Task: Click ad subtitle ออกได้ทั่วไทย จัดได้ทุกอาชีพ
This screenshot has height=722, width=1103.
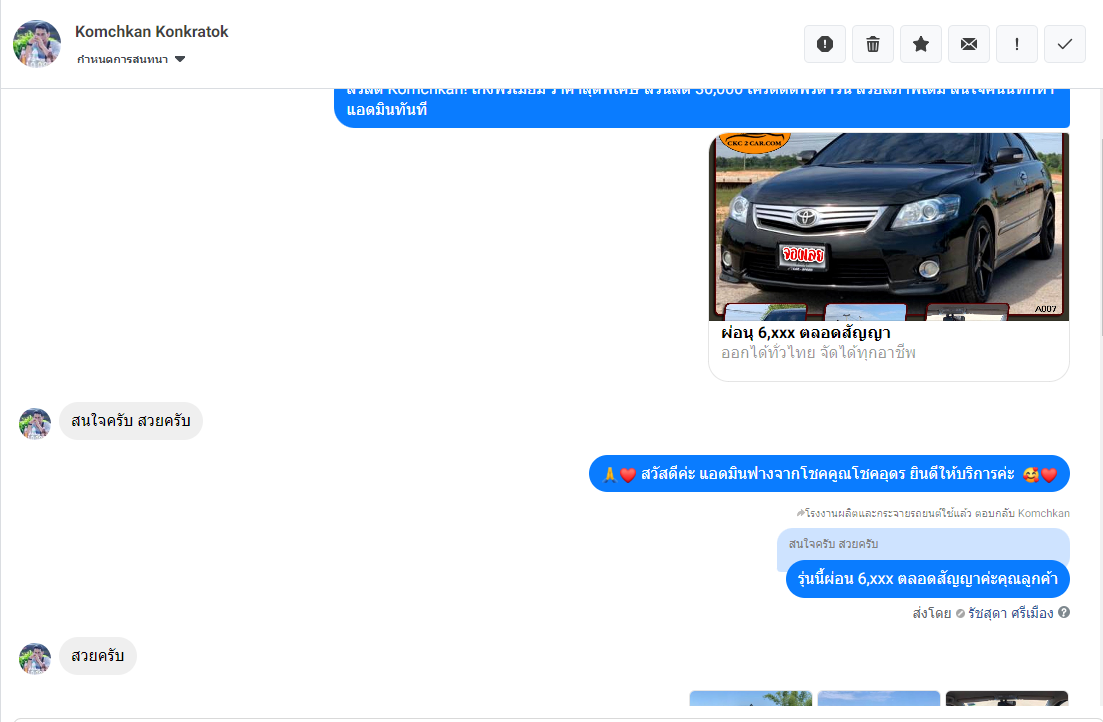Action: (x=818, y=353)
